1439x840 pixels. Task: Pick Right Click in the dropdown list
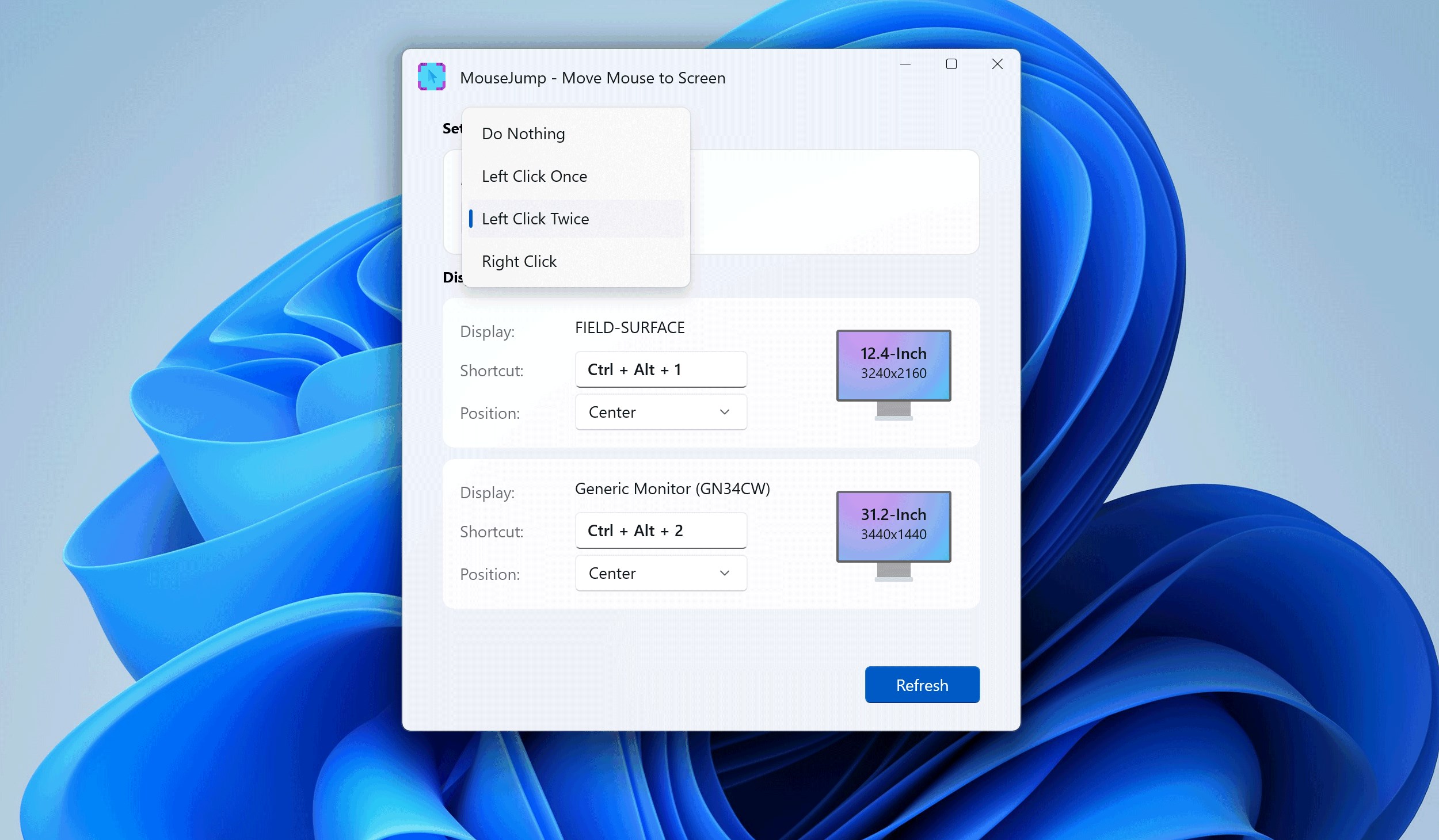[x=519, y=261]
